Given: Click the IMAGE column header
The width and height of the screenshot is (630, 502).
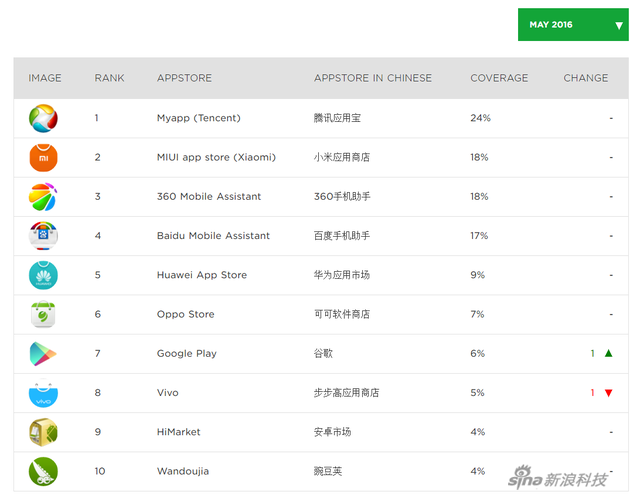Looking at the screenshot, I should tap(45, 78).
